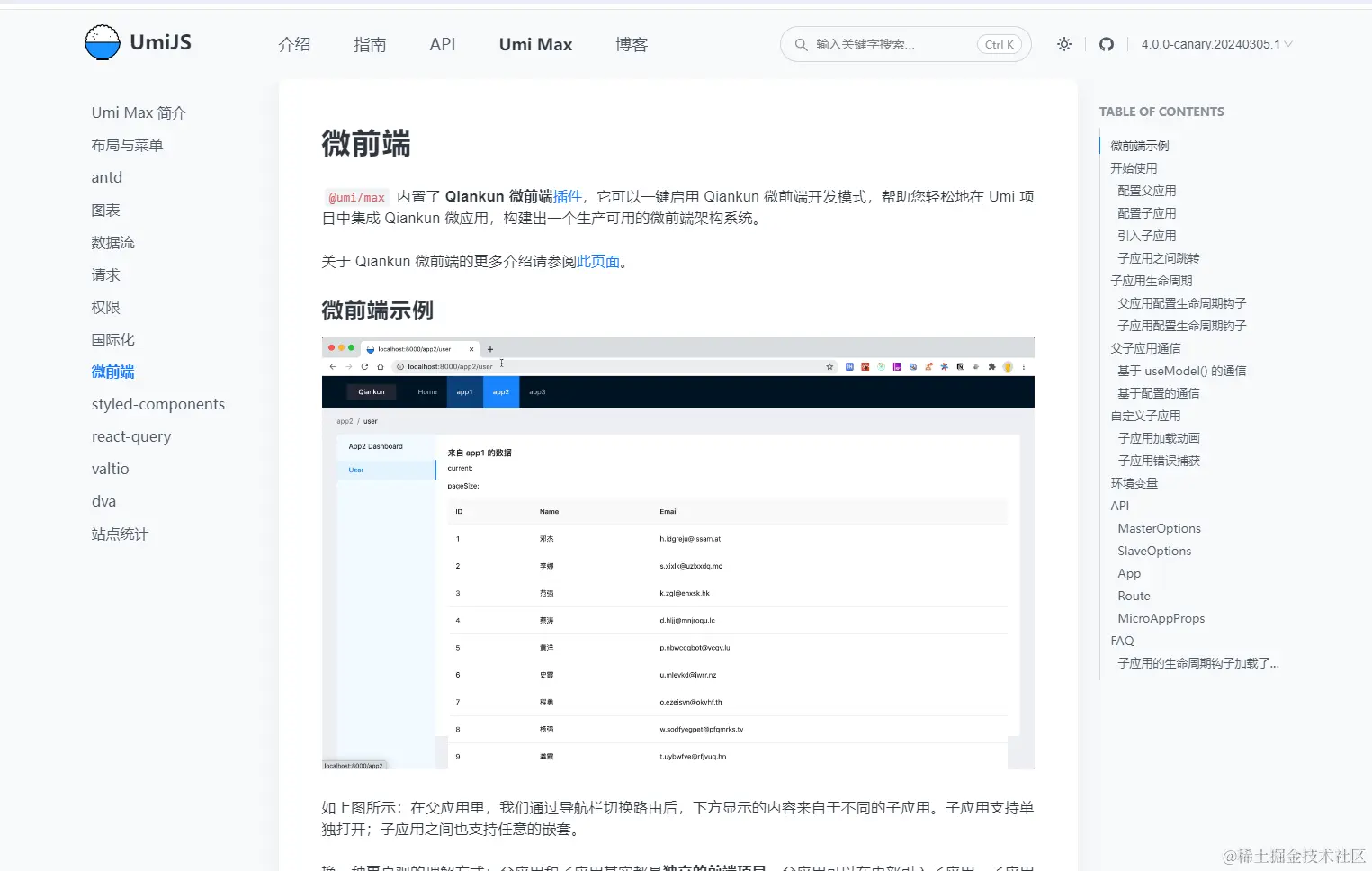Jump to 子应用生命周期 in contents
This screenshot has height=871, width=1372.
(1151, 281)
